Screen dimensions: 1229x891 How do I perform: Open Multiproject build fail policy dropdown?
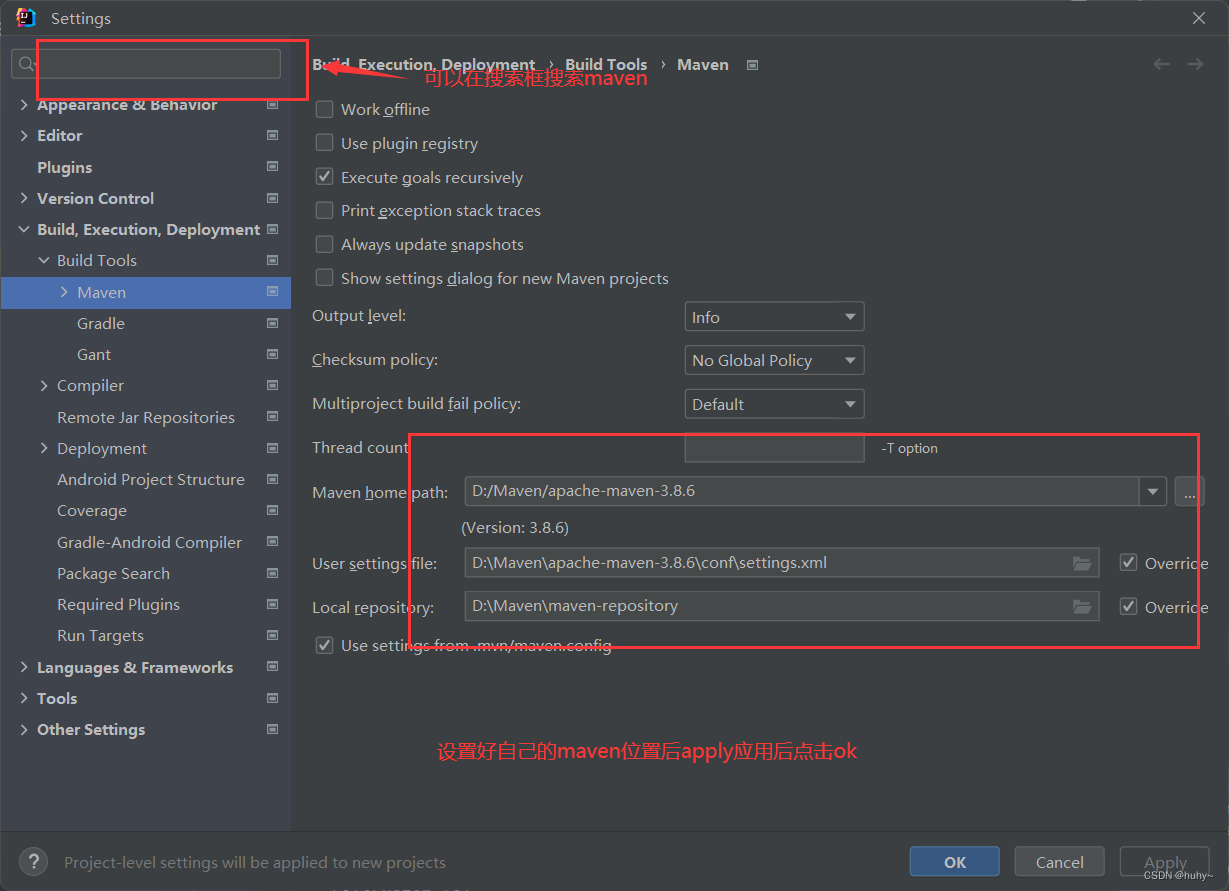click(x=774, y=404)
